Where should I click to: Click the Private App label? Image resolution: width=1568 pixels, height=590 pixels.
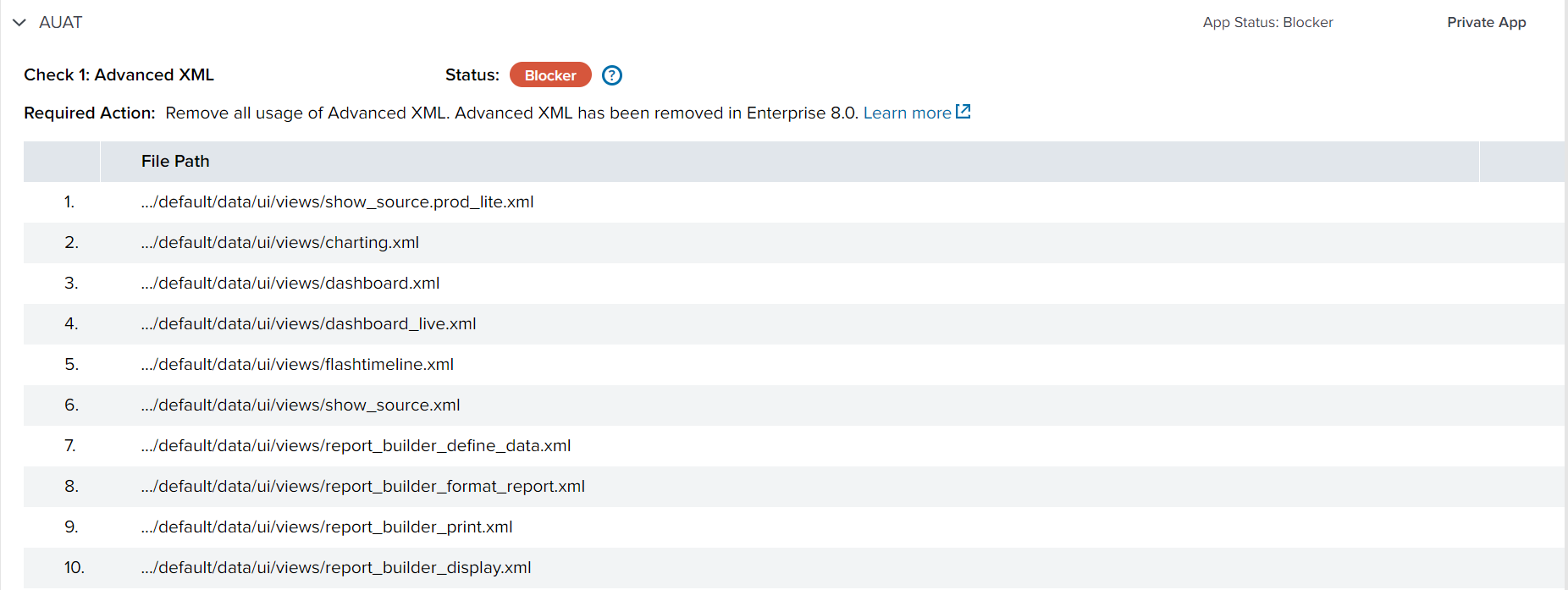1486,23
